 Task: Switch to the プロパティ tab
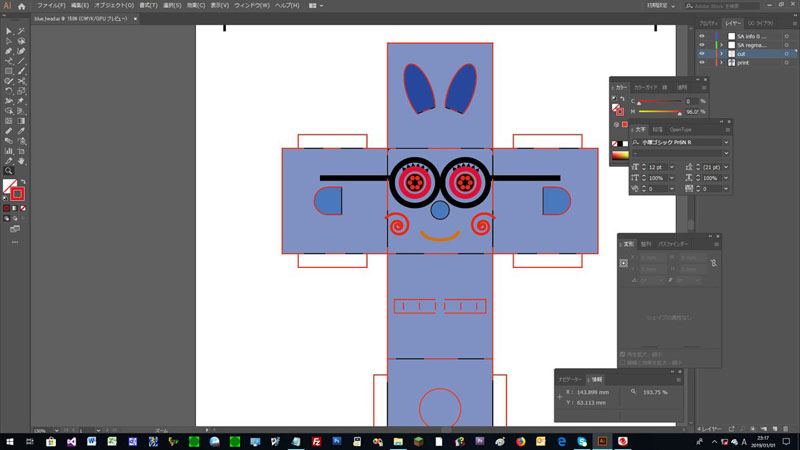(709, 23)
